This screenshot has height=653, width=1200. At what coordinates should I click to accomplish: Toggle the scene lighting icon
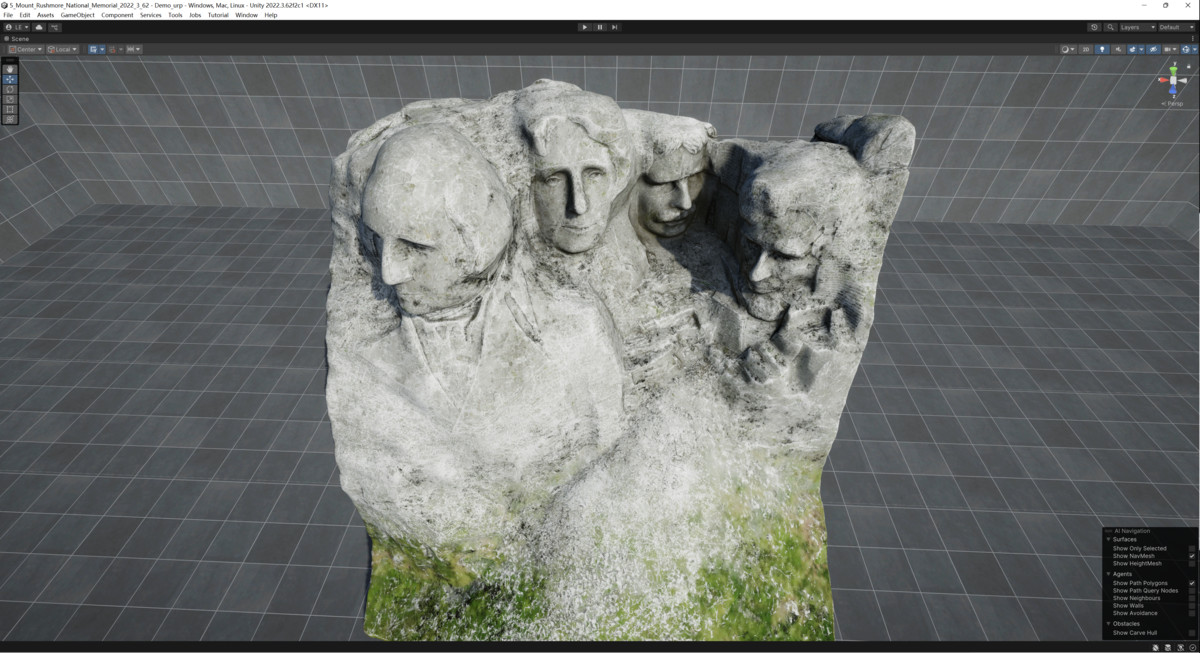point(1102,48)
